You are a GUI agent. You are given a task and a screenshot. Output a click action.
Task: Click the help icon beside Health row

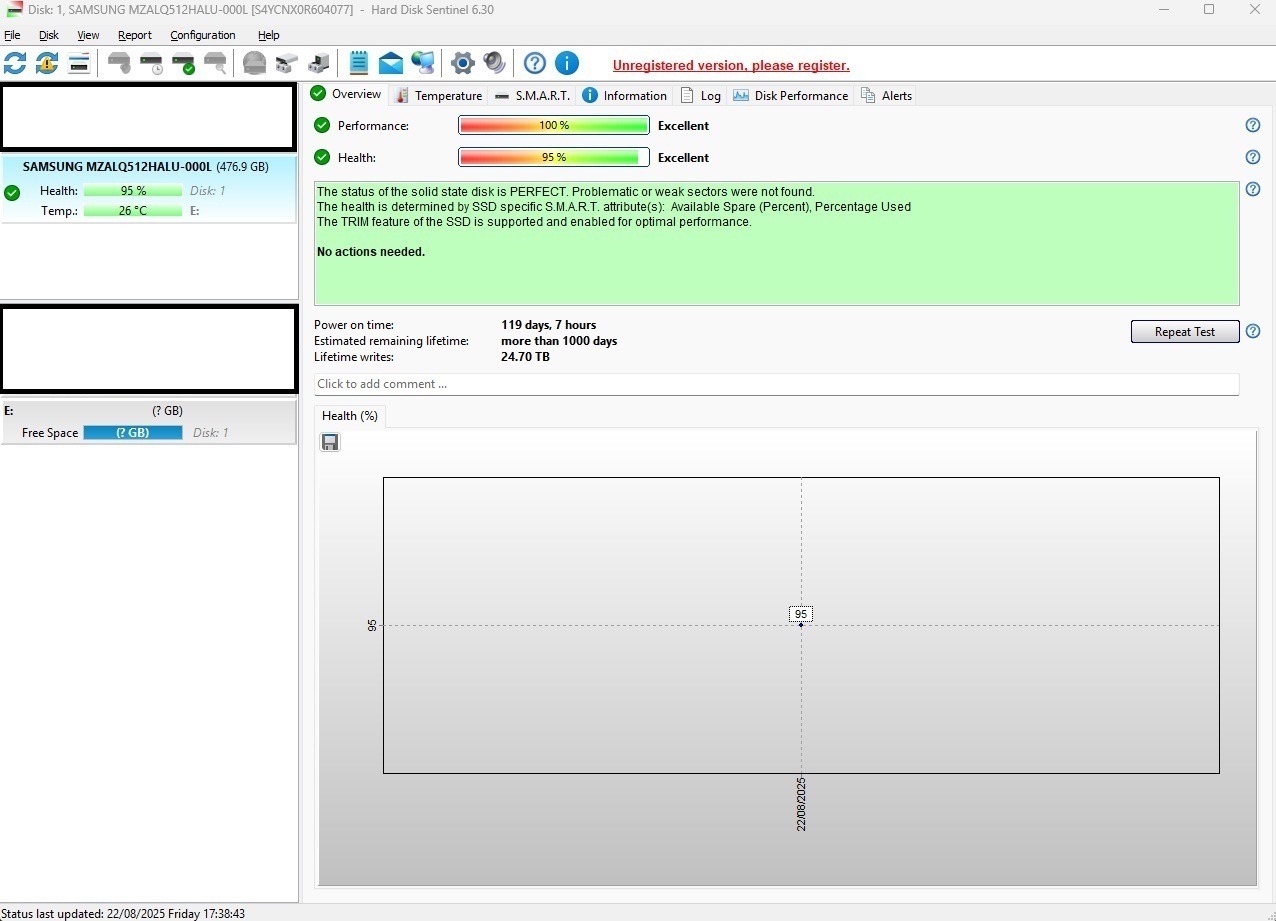pos(1253,157)
